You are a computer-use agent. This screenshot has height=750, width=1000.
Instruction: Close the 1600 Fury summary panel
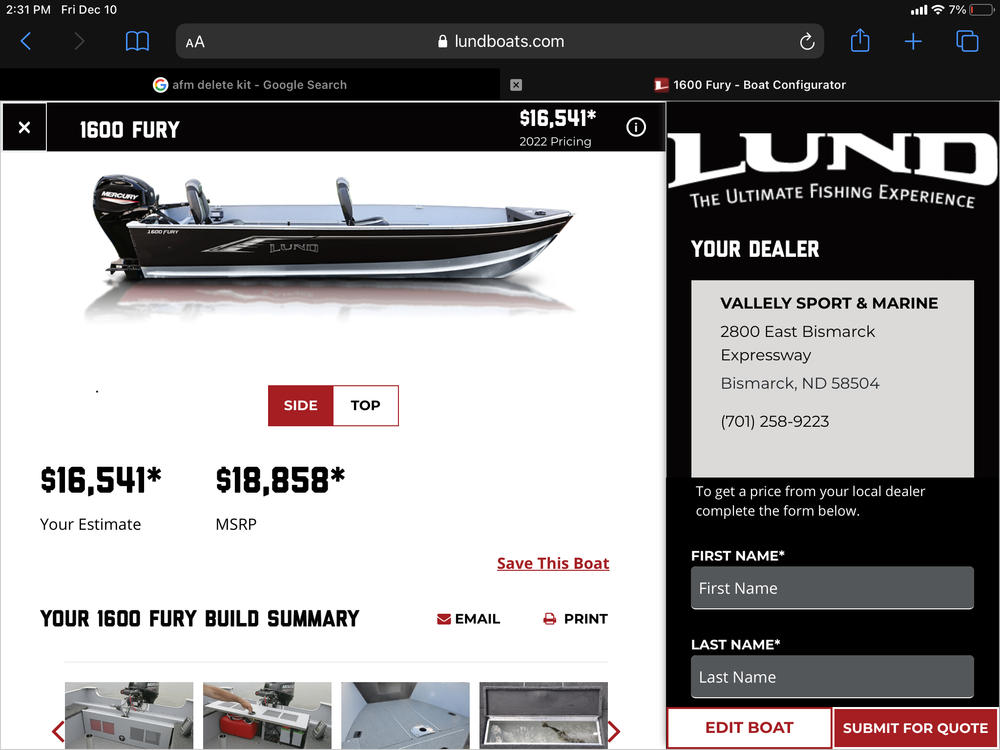(24, 128)
